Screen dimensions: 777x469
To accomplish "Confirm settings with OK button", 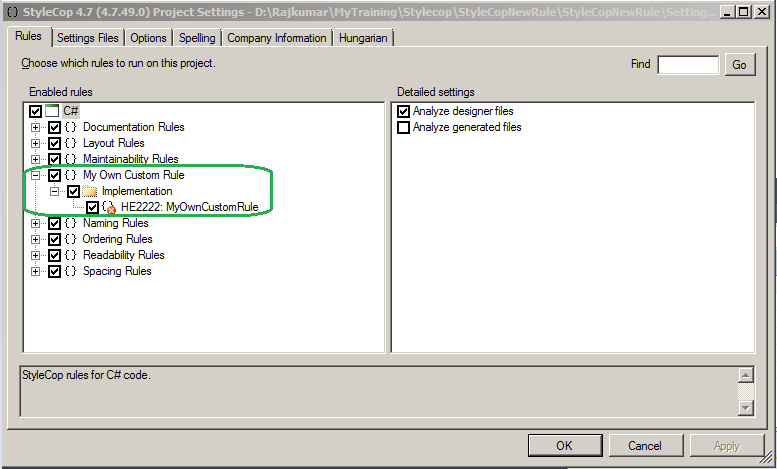I will tap(565, 446).
